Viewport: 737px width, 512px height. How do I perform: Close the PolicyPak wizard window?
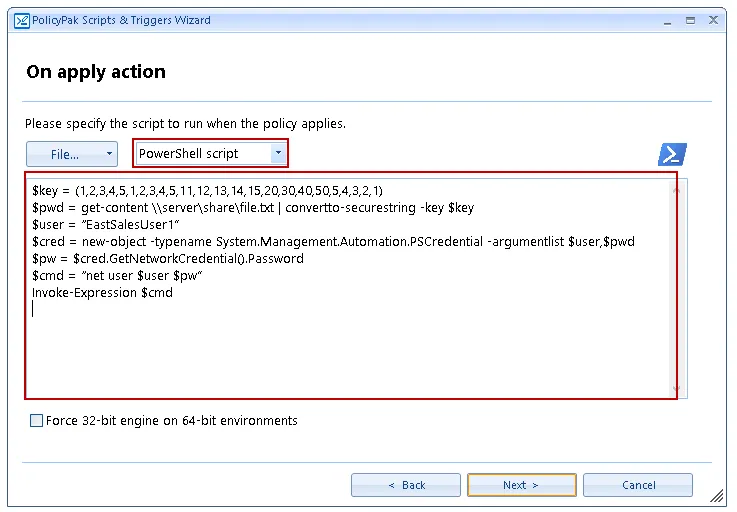713,20
